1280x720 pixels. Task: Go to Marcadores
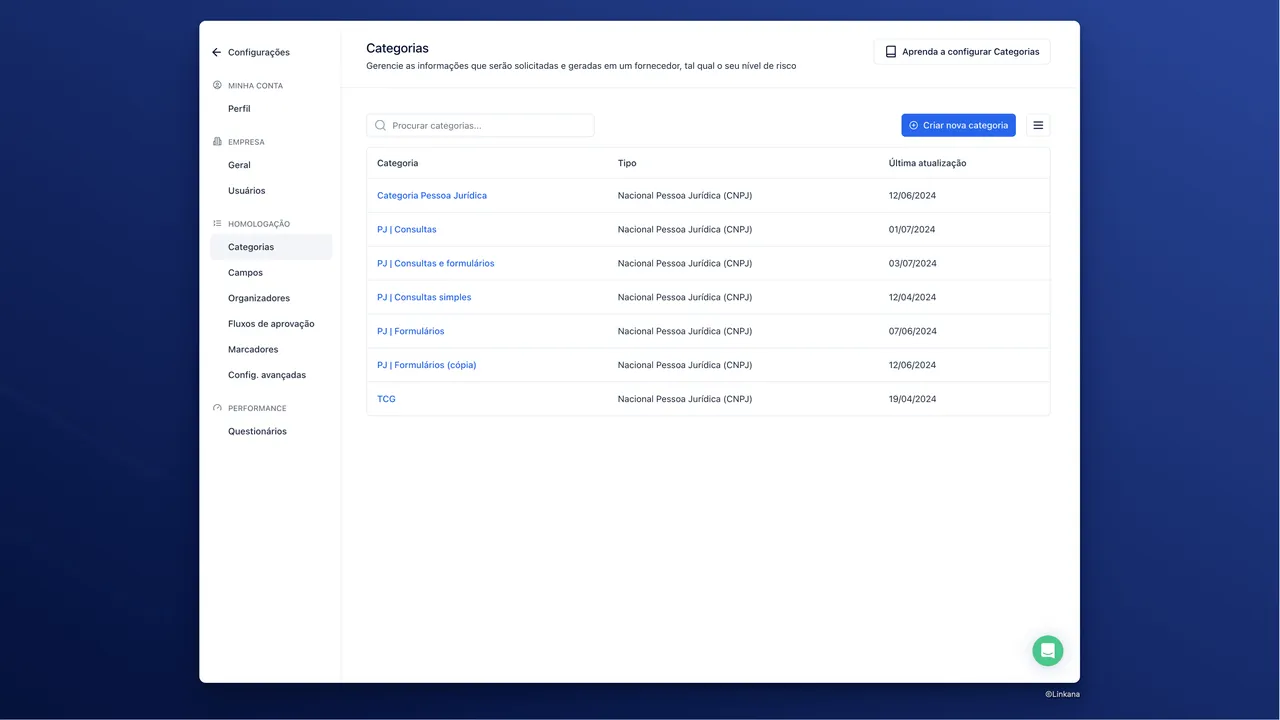(x=253, y=350)
